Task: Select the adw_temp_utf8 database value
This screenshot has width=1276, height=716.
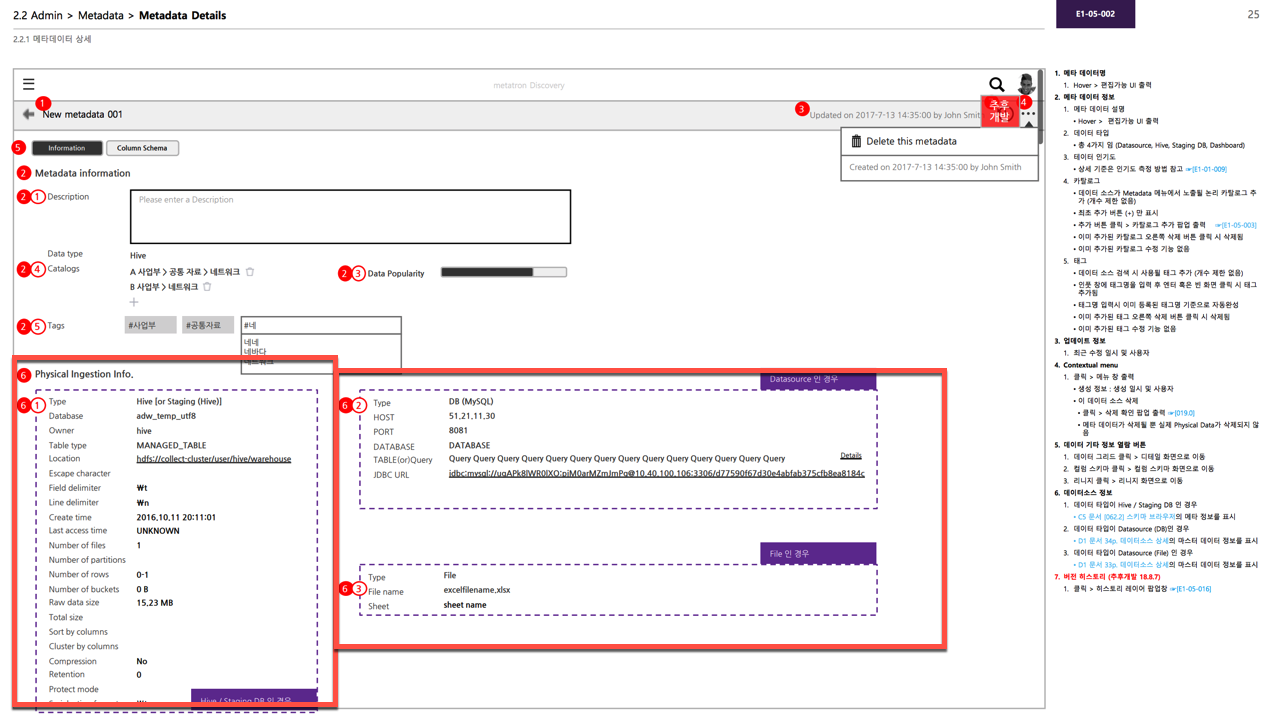Action: (x=166, y=416)
